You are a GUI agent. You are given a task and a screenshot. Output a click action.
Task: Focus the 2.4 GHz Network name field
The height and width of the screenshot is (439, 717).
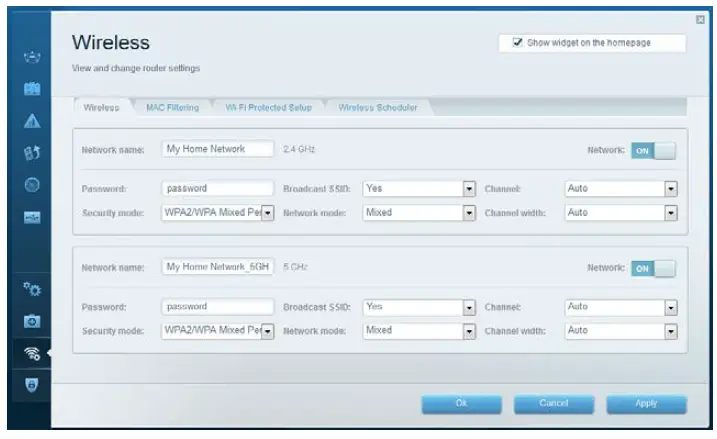coord(218,149)
